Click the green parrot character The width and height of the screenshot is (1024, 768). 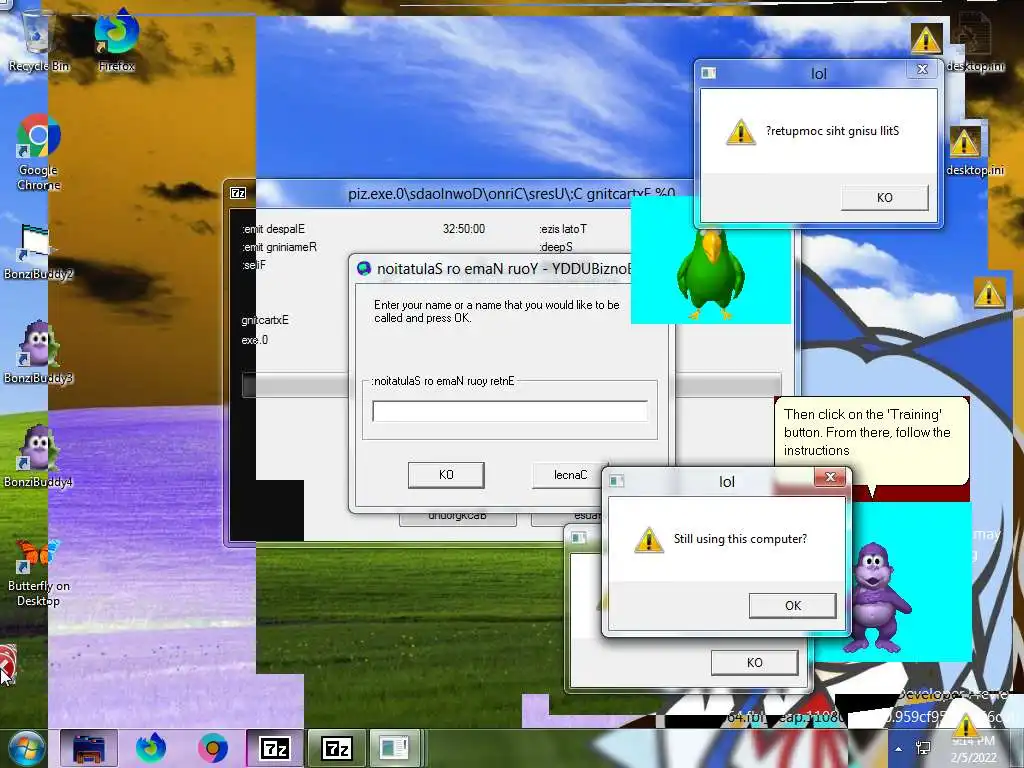pyautogui.click(x=710, y=273)
